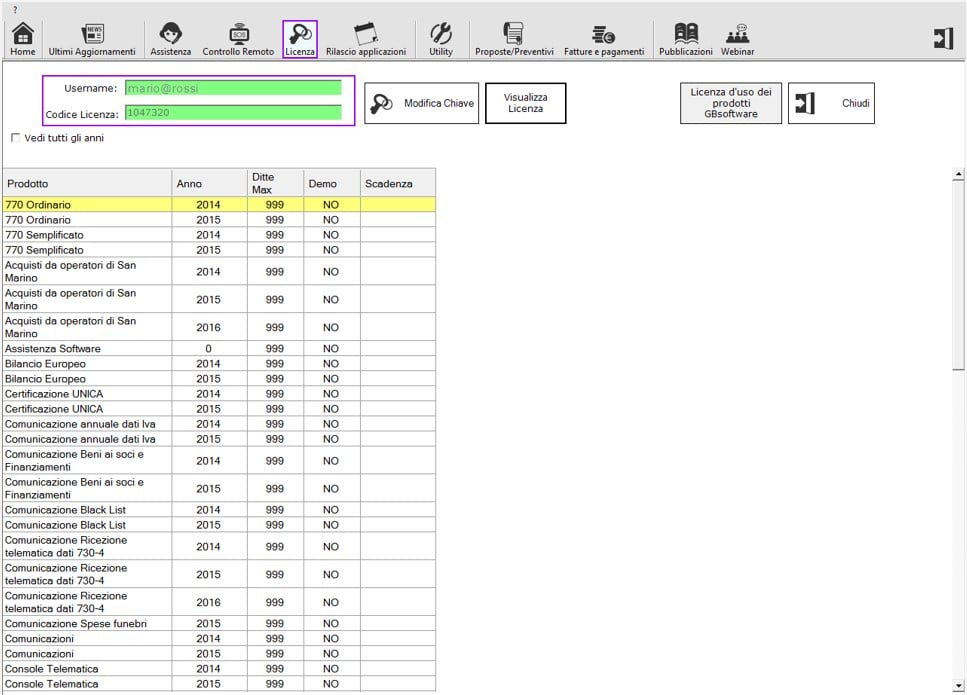Click the scrollbar up arrow
Viewport: 967px width, 695px height.
[958, 175]
